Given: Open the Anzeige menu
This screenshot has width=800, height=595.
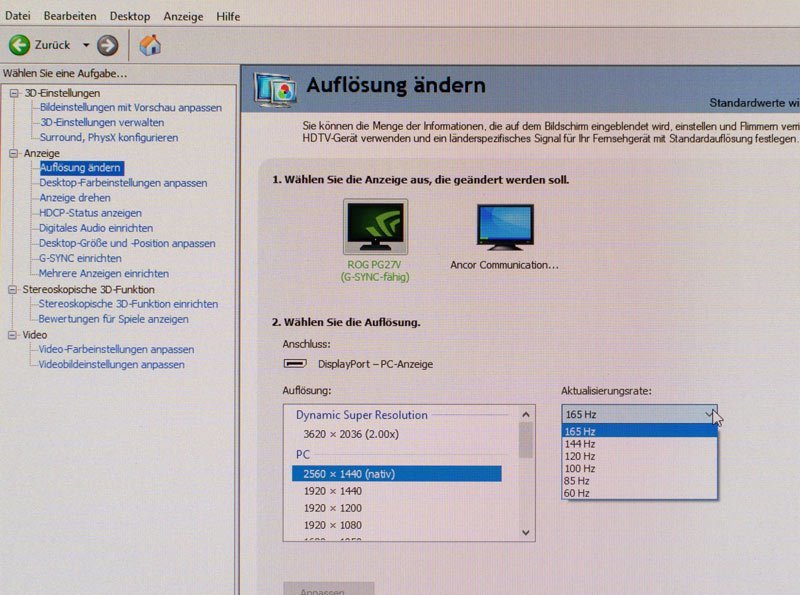Looking at the screenshot, I should (x=183, y=17).
